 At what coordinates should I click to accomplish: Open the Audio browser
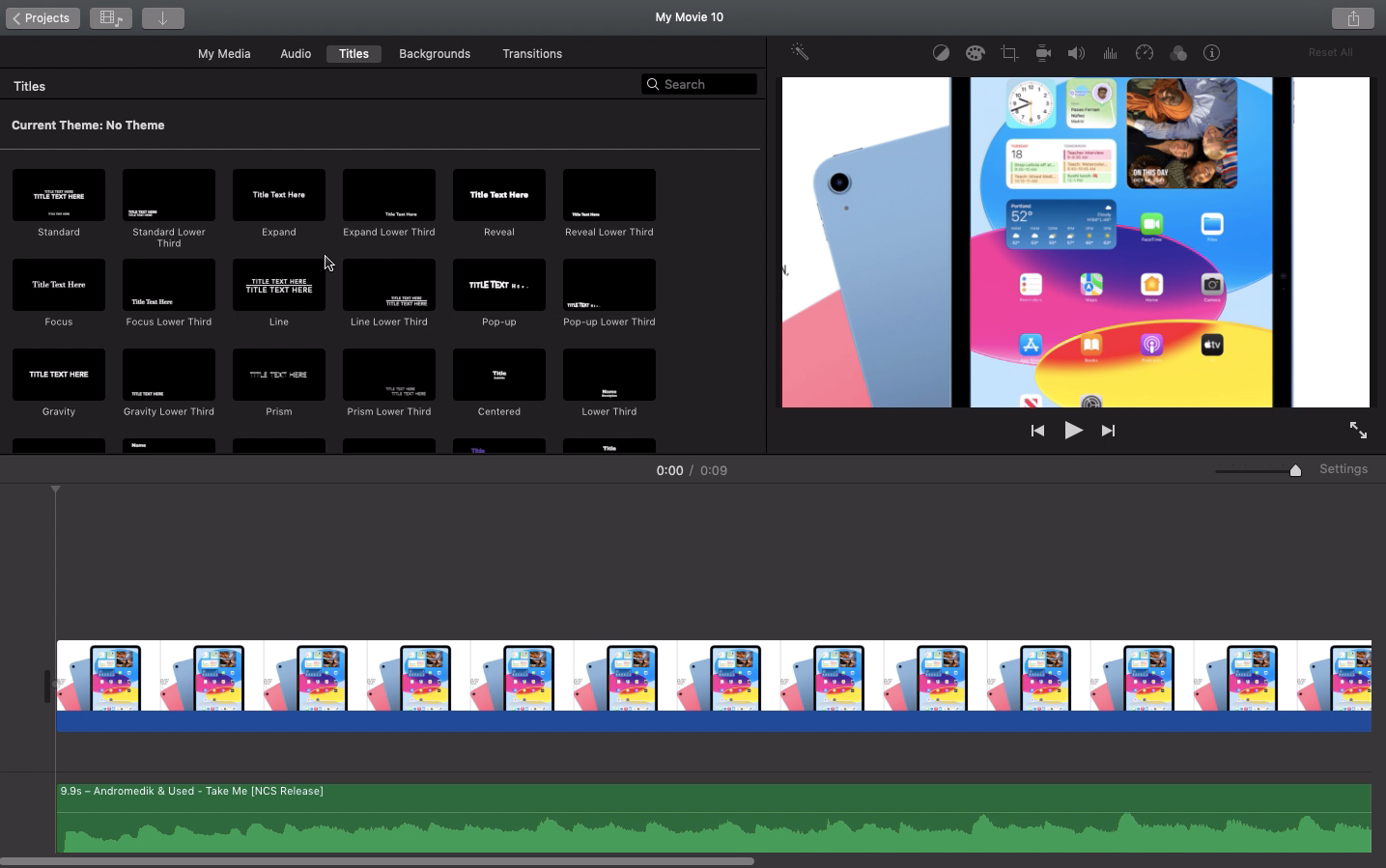(295, 53)
